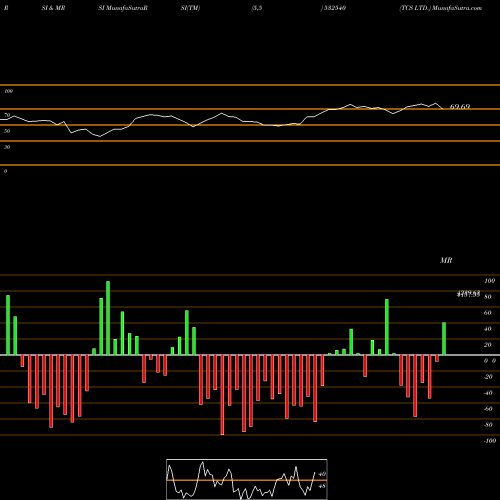This screenshot has width=500, height=500.
Task: Click the last green bar on the right
Action: click(x=444, y=339)
